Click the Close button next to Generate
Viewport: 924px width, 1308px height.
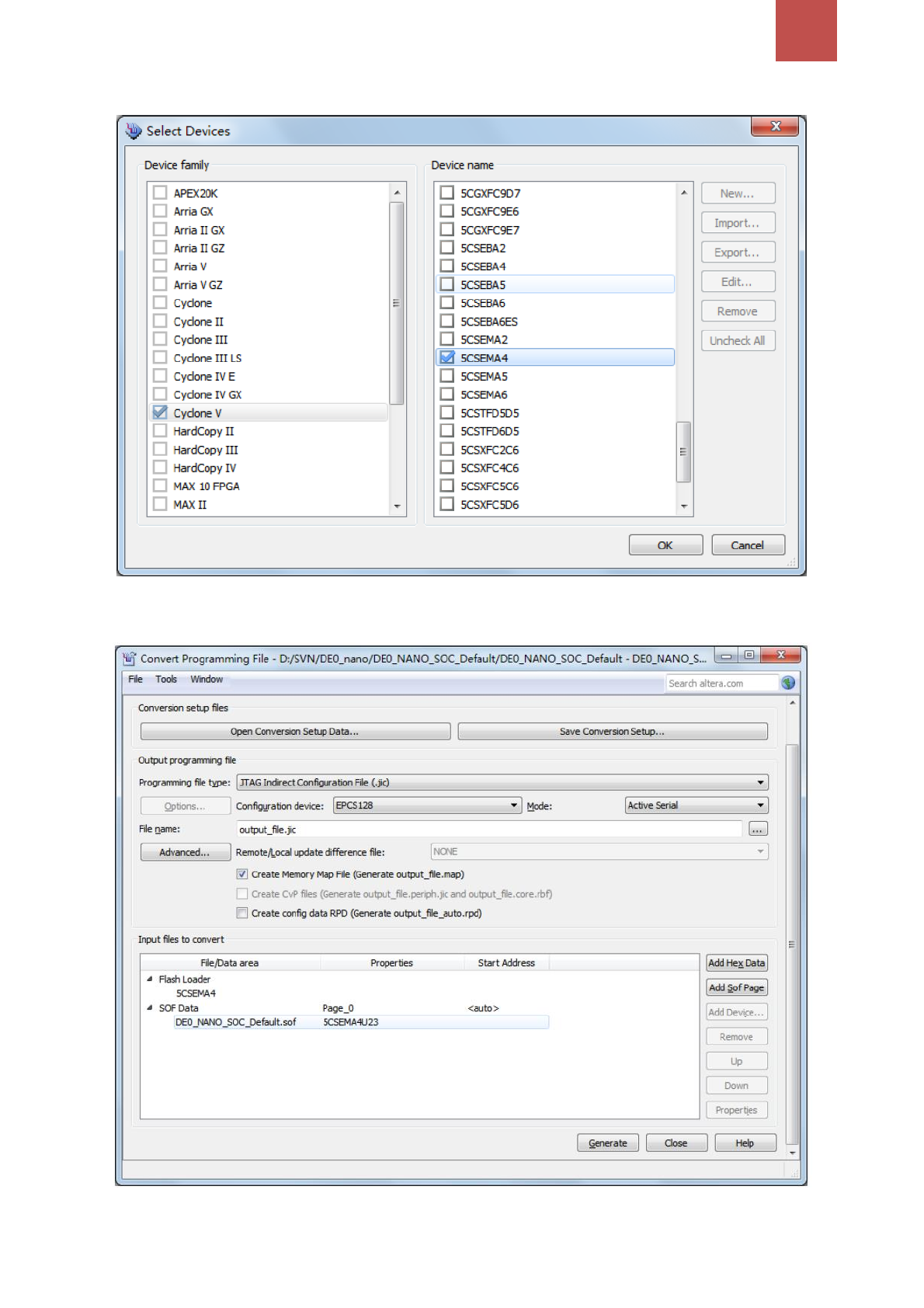tap(676, 1143)
